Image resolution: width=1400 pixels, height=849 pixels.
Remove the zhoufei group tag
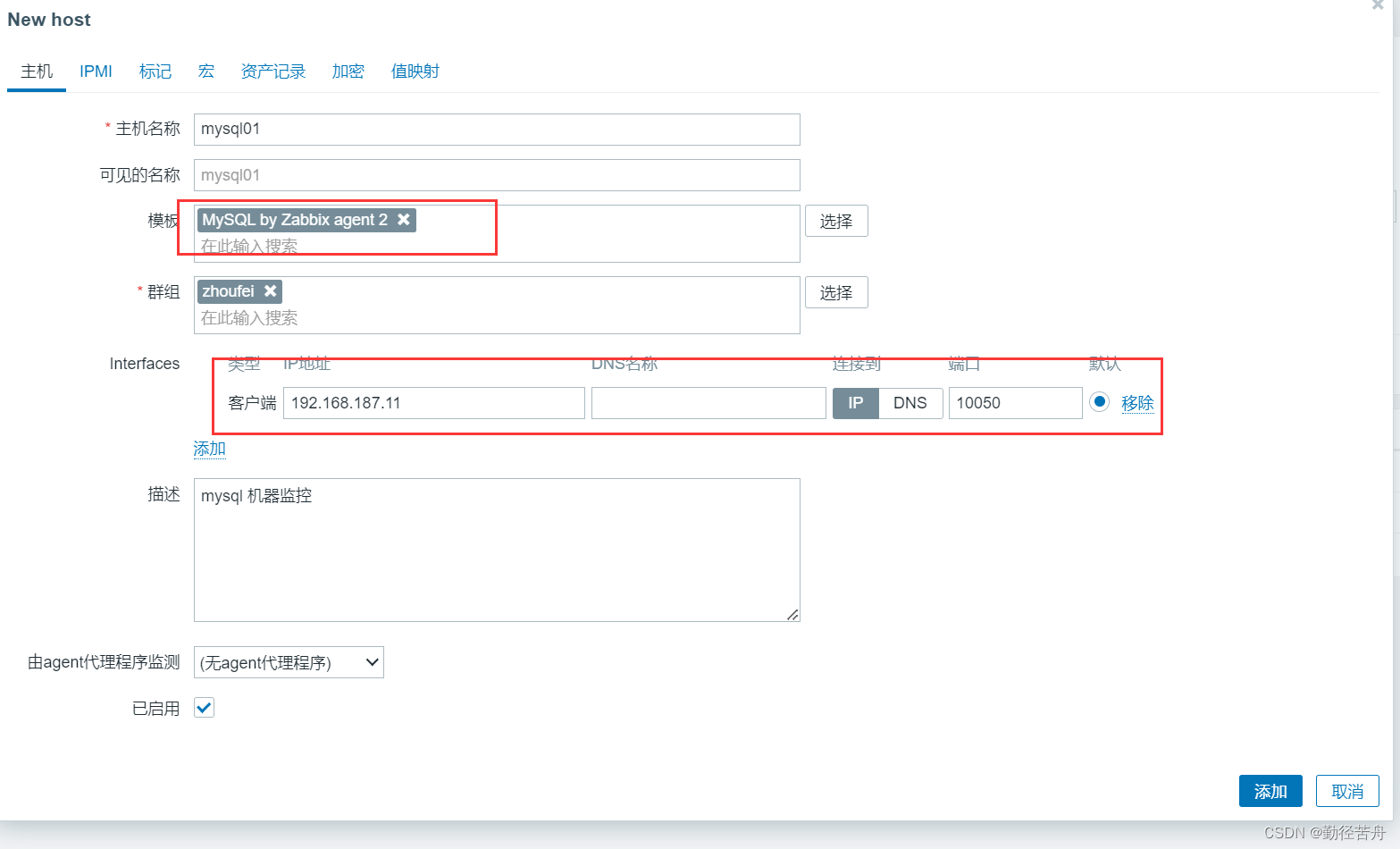[x=270, y=291]
